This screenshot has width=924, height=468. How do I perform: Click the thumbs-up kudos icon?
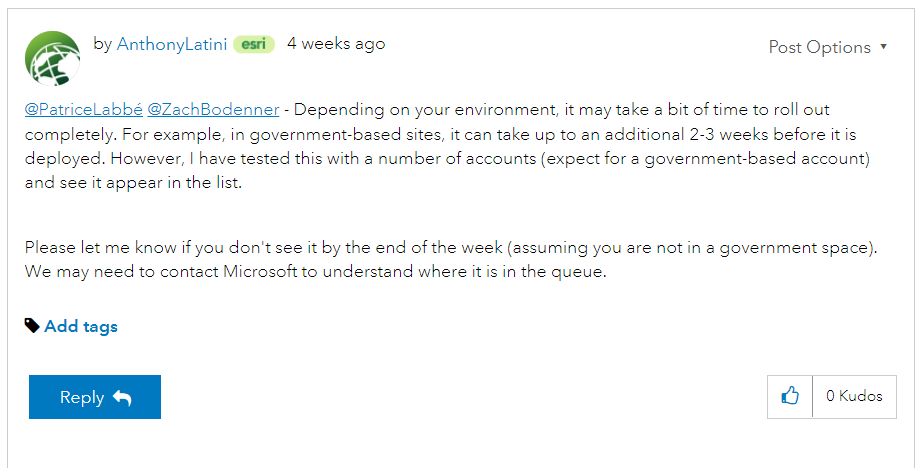coord(790,396)
